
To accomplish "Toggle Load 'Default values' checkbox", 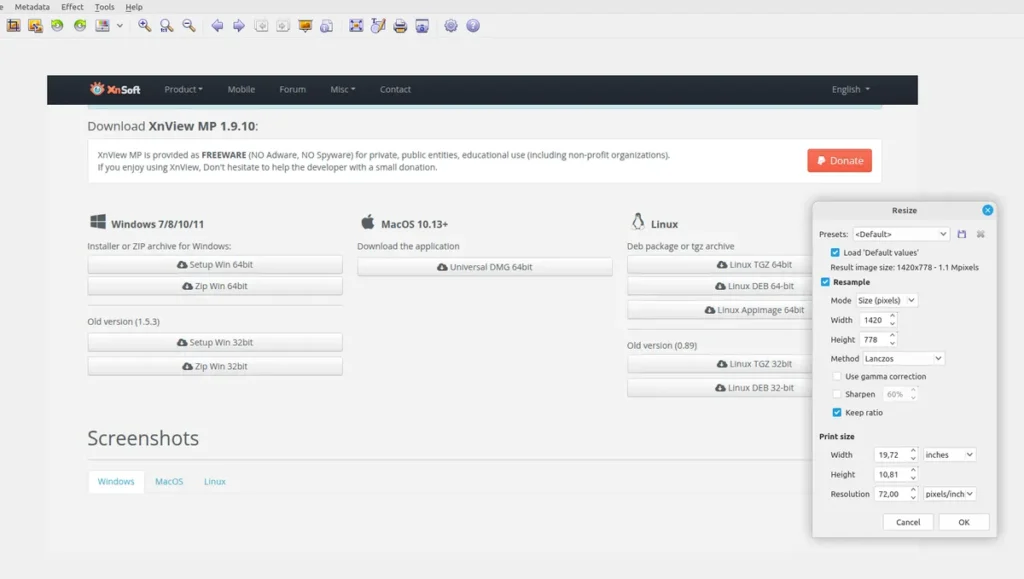I will click(x=835, y=252).
